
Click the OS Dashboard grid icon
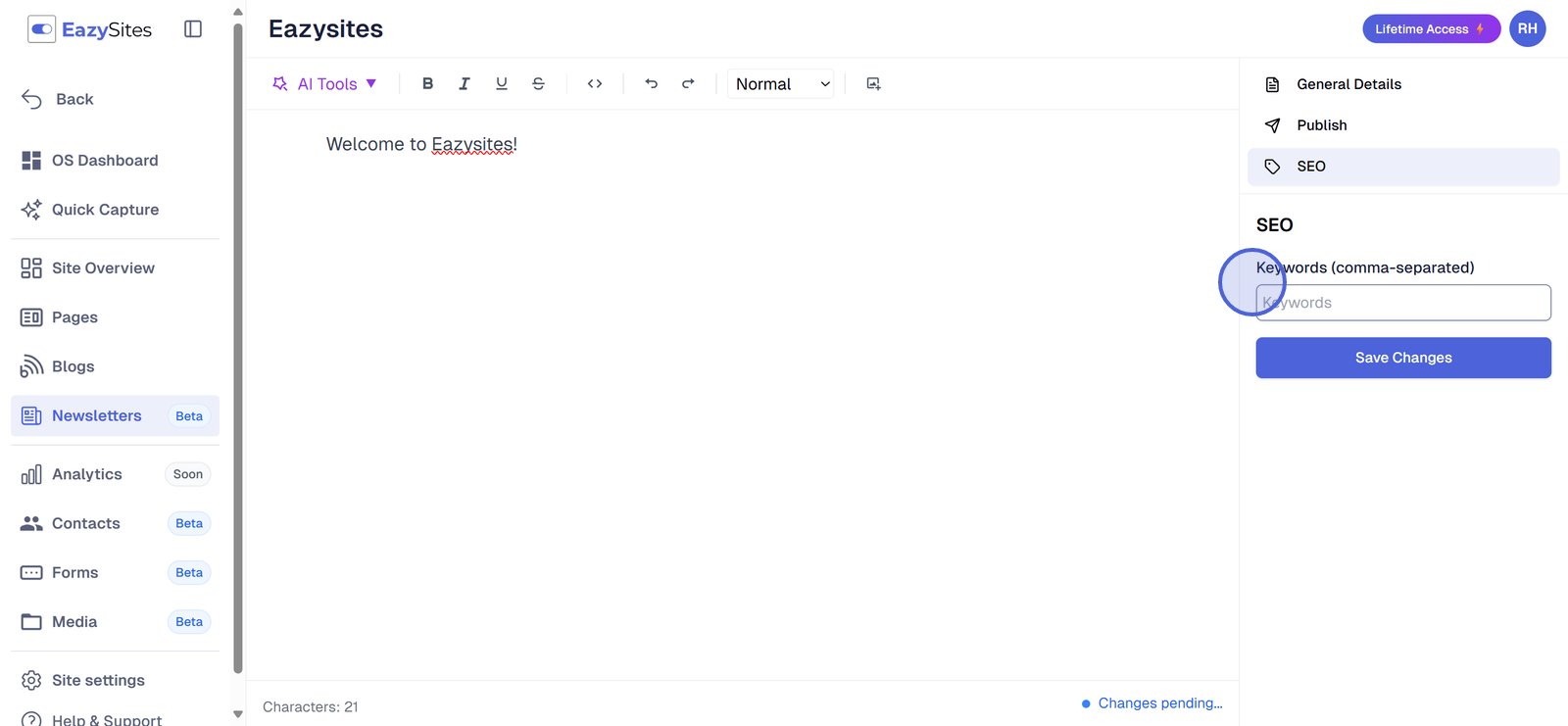31,161
